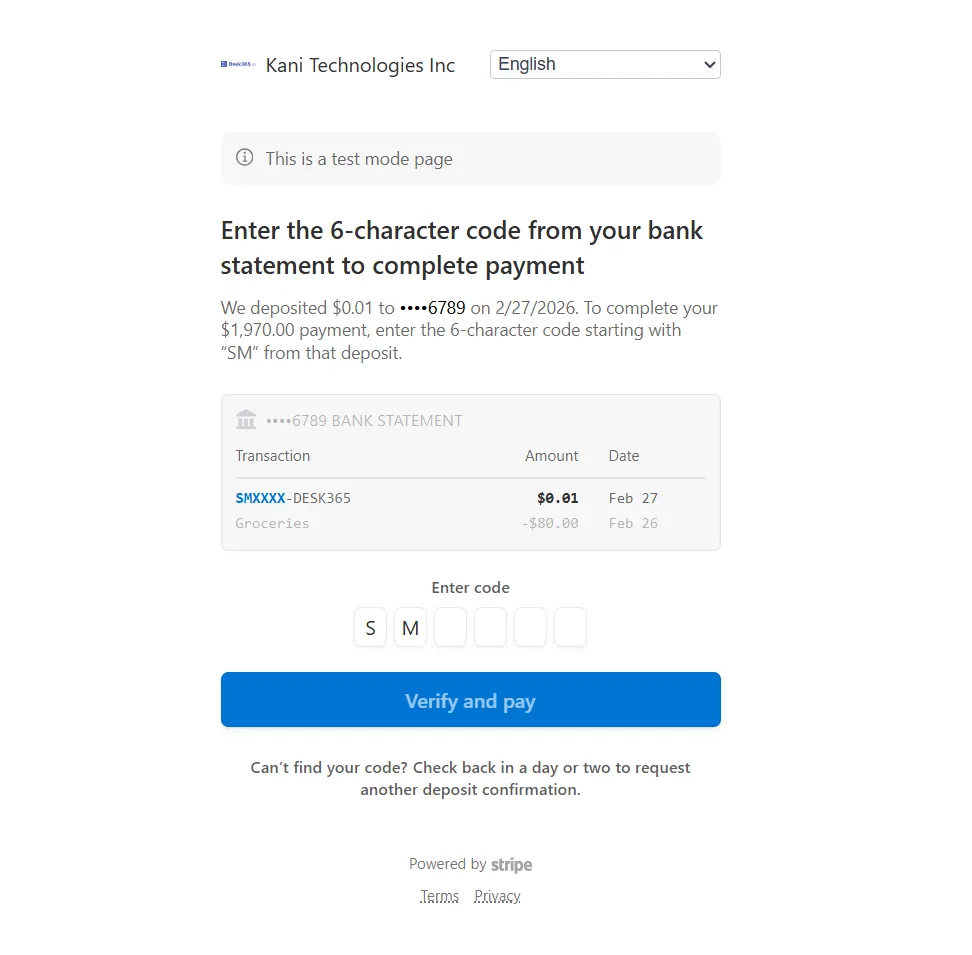Click the info circle icon on test mode banner
972x955 pixels.
245,158
